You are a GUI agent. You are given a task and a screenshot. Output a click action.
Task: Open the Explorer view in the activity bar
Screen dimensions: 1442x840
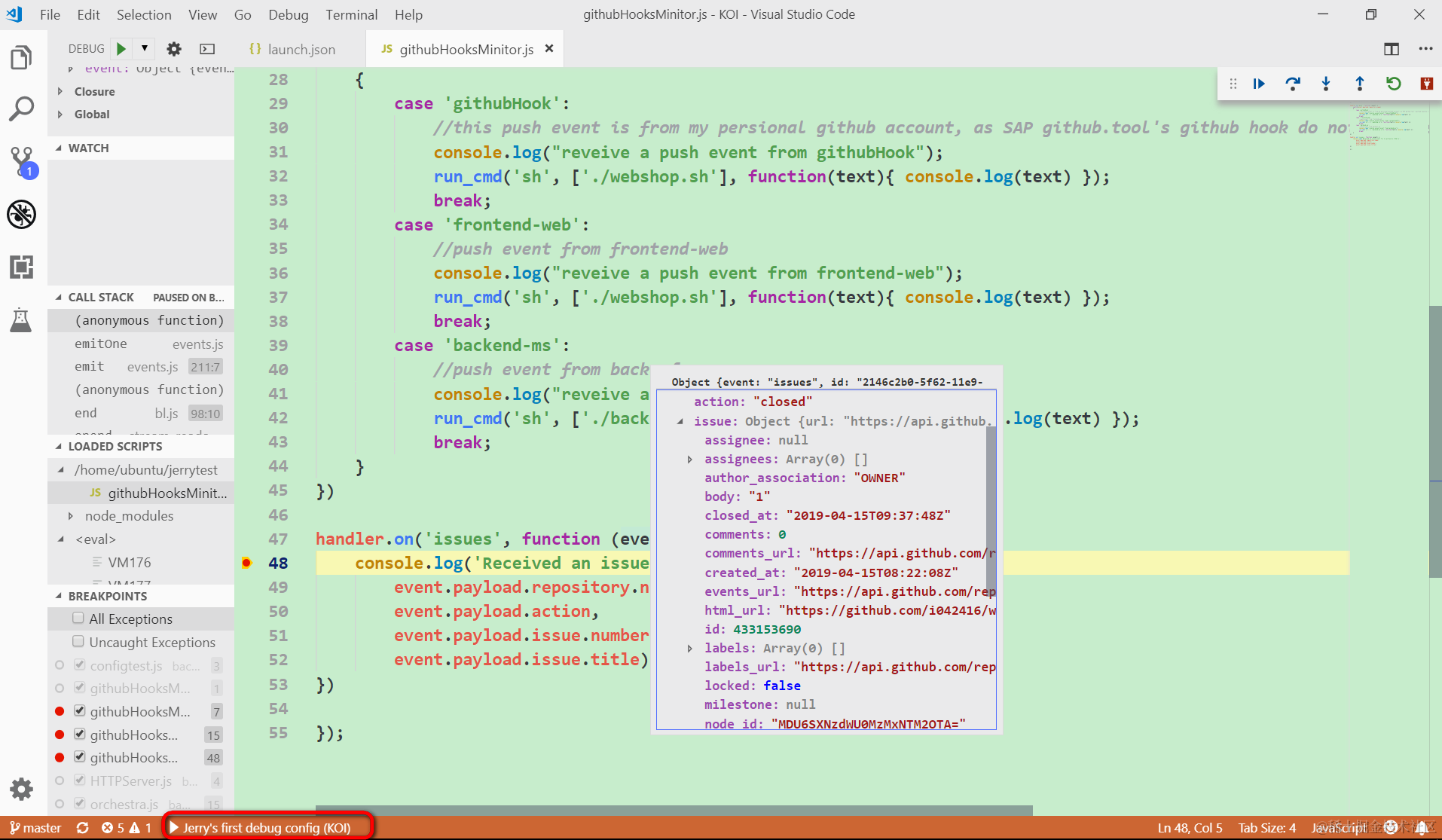[x=21, y=58]
